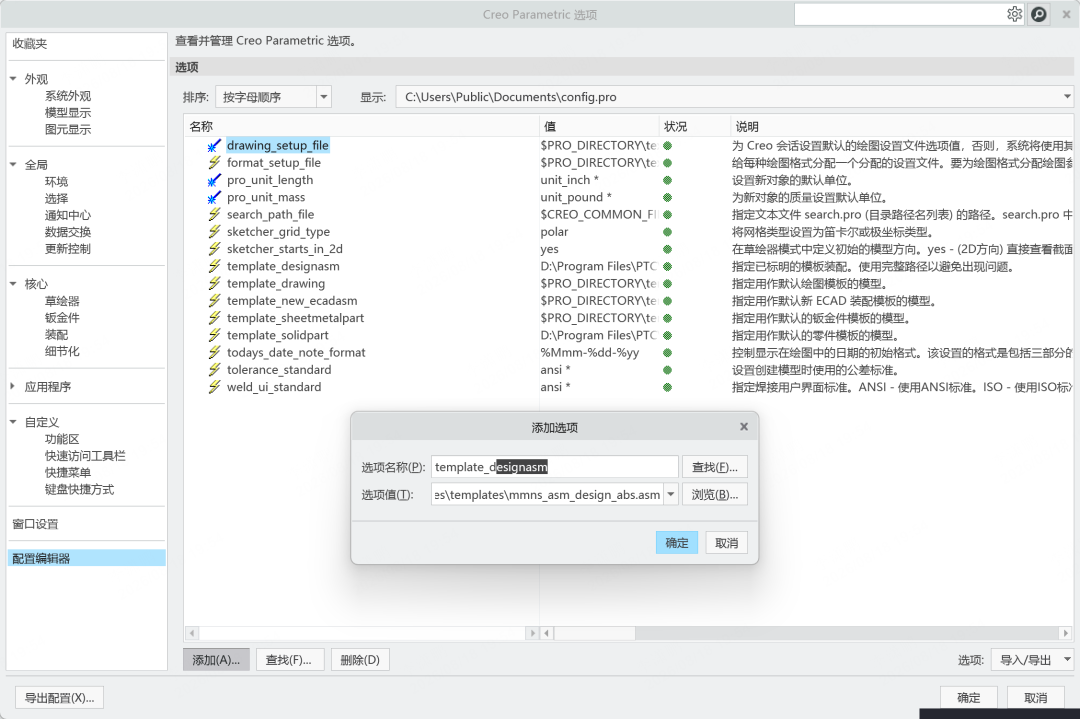Open the 显示 config.pro path dropdown

click(x=1067, y=97)
